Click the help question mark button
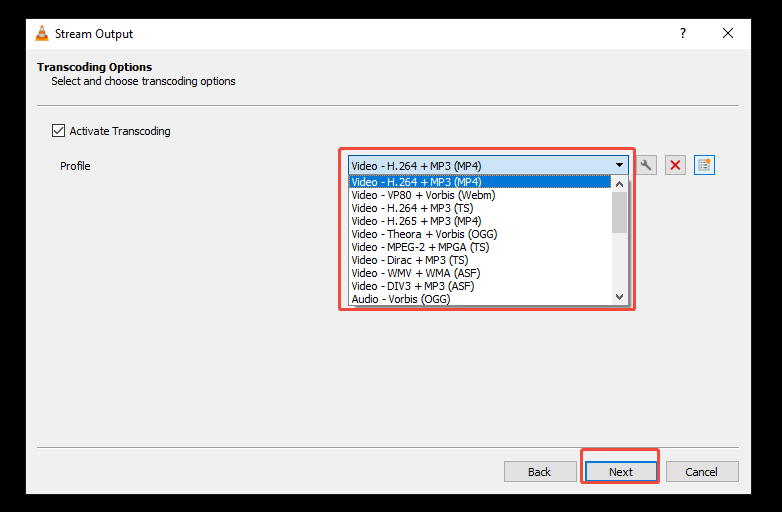 pos(683,33)
